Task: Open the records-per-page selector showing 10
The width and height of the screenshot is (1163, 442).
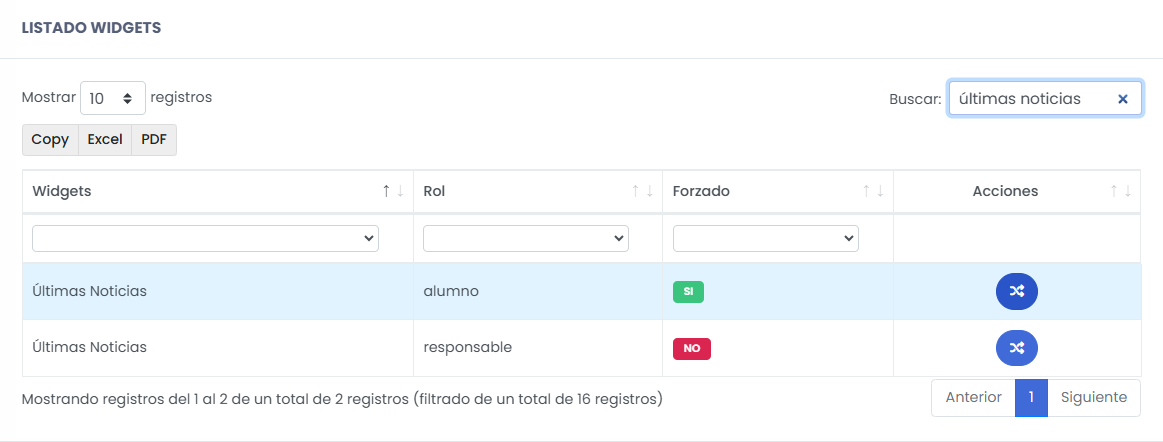Action: [x=113, y=98]
